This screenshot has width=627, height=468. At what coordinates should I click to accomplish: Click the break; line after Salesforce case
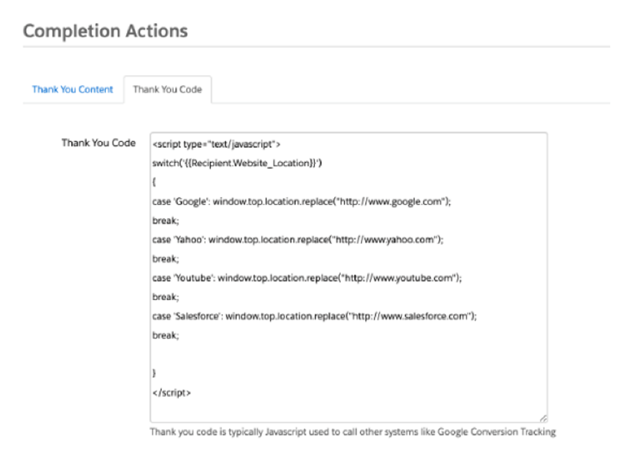[x=166, y=335]
